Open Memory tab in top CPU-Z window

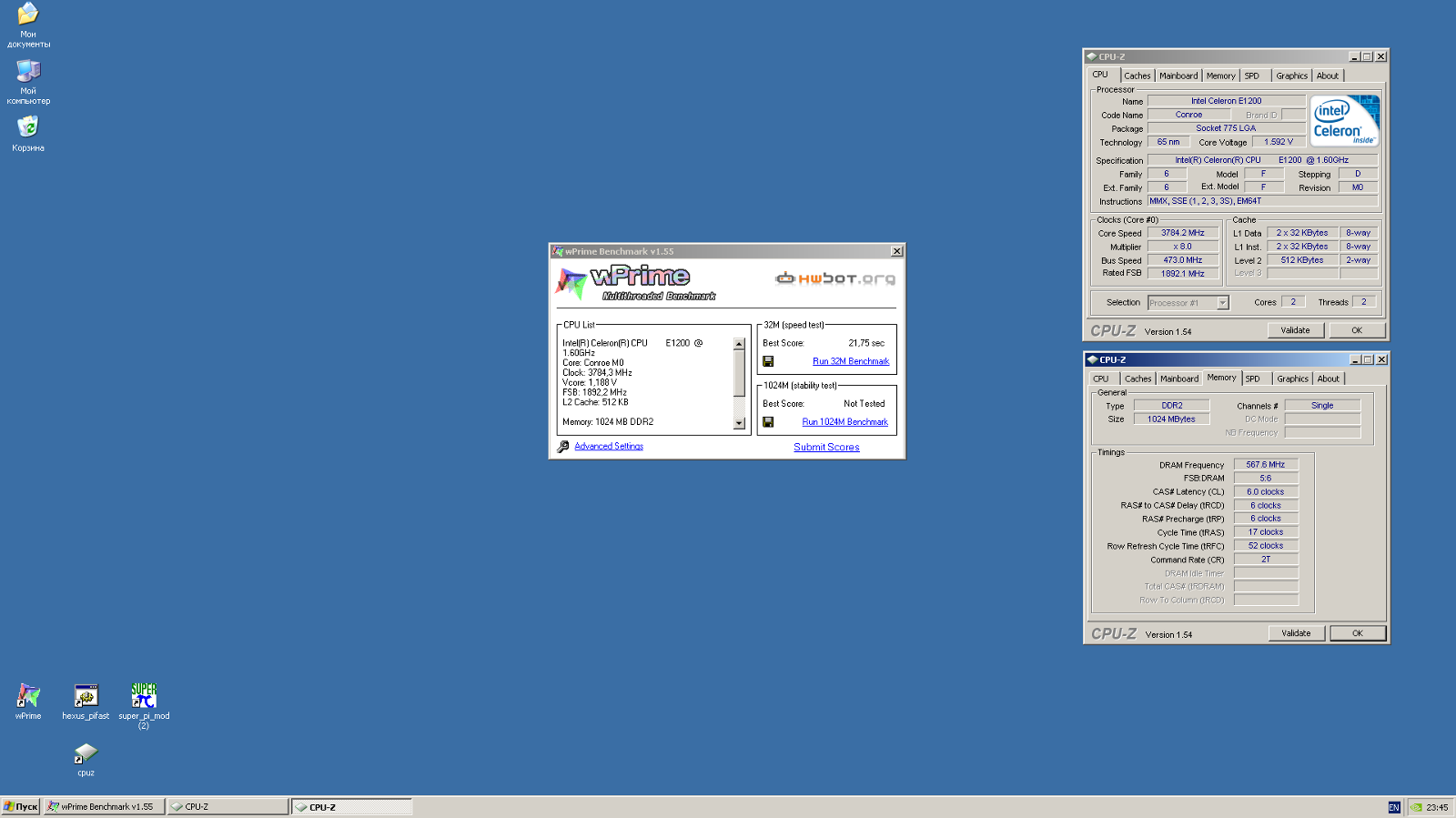(1220, 76)
